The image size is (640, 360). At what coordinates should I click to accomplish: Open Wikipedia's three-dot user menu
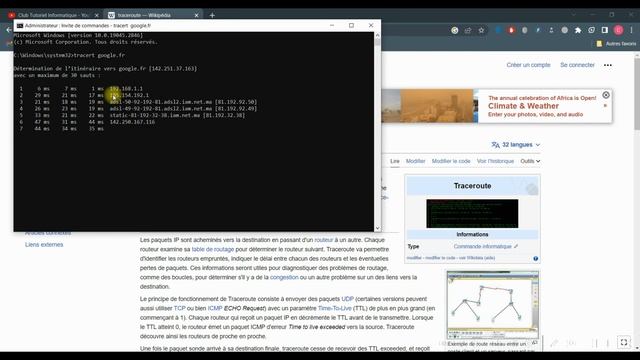pos(608,65)
